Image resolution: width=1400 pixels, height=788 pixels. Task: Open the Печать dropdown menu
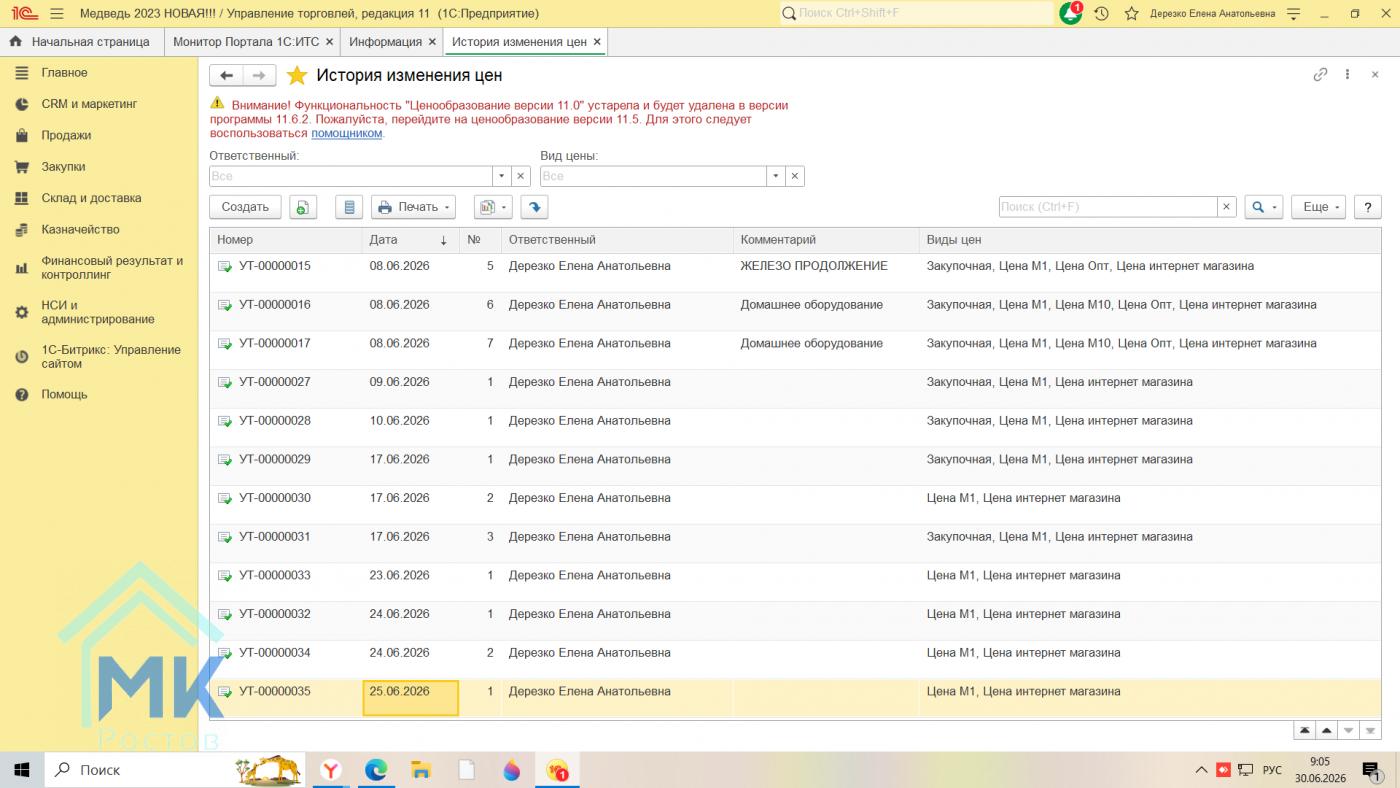[x=413, y=207]
